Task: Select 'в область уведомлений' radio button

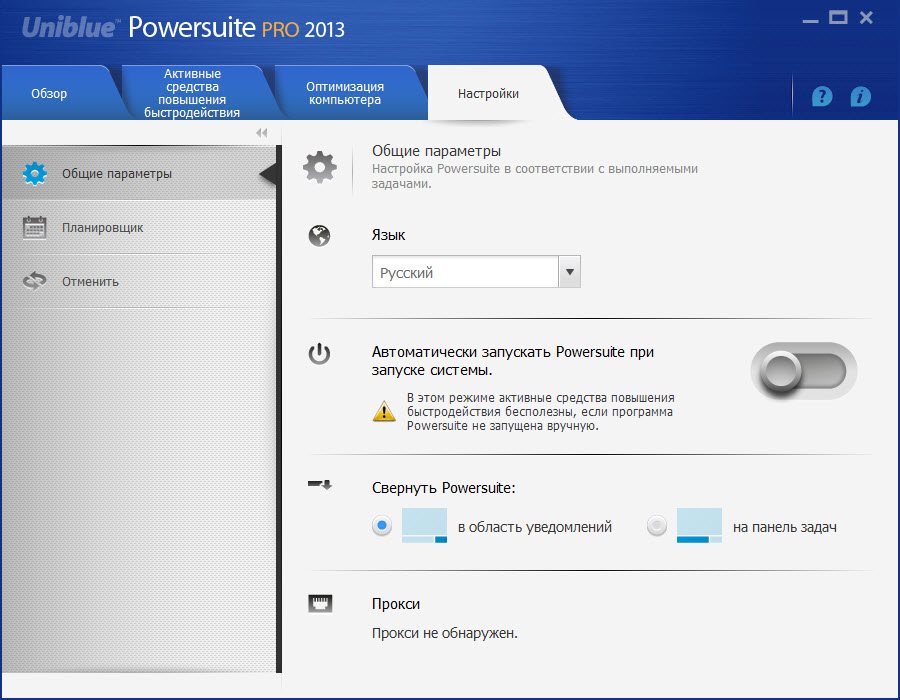Action: (382, 526)
